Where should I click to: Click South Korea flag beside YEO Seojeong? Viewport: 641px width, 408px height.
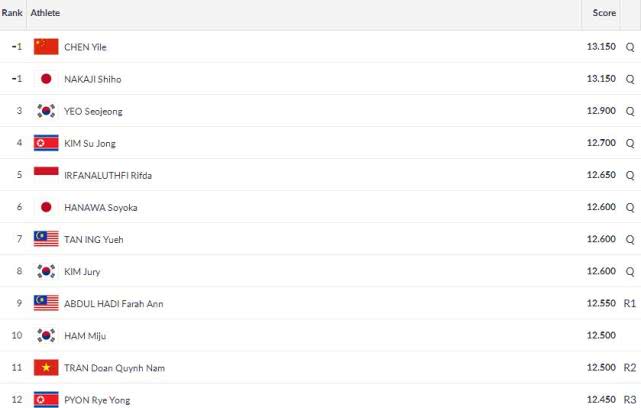(x=46, y=111)
